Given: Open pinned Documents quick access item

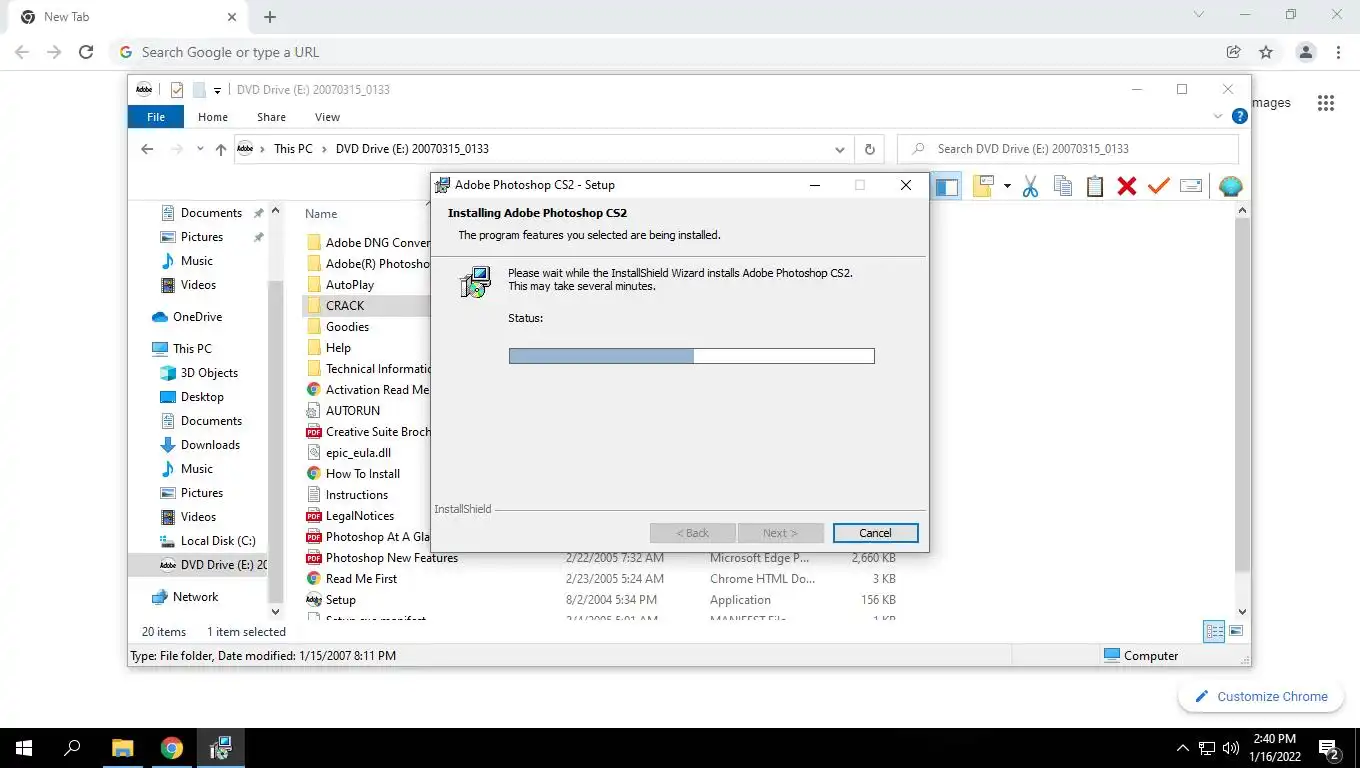Looking at the screenshot, I should click(211, 213).
